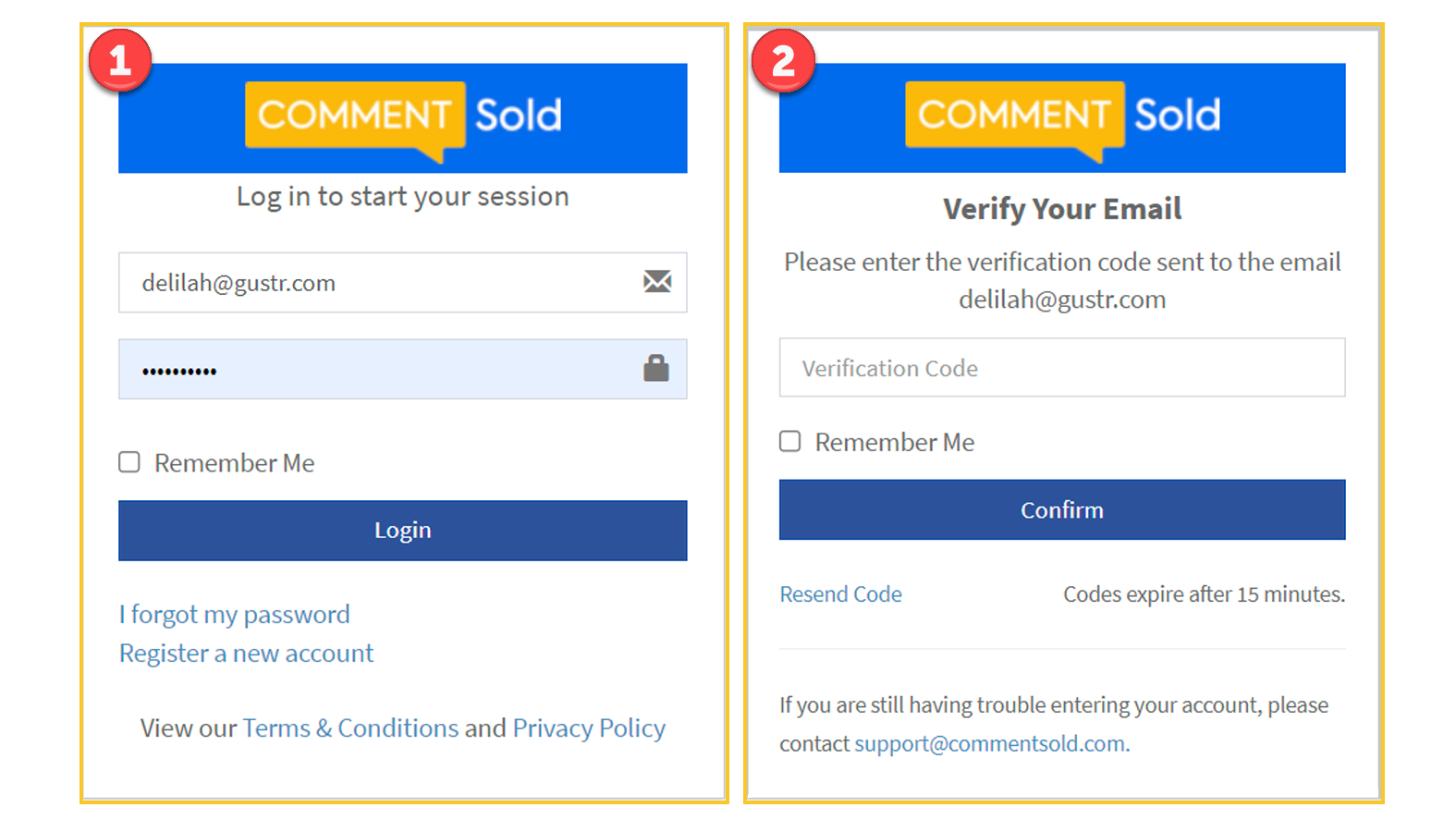Select the Verification Code input box
The width and height of the screenshot is (1456, 832).
point(1062,368)
